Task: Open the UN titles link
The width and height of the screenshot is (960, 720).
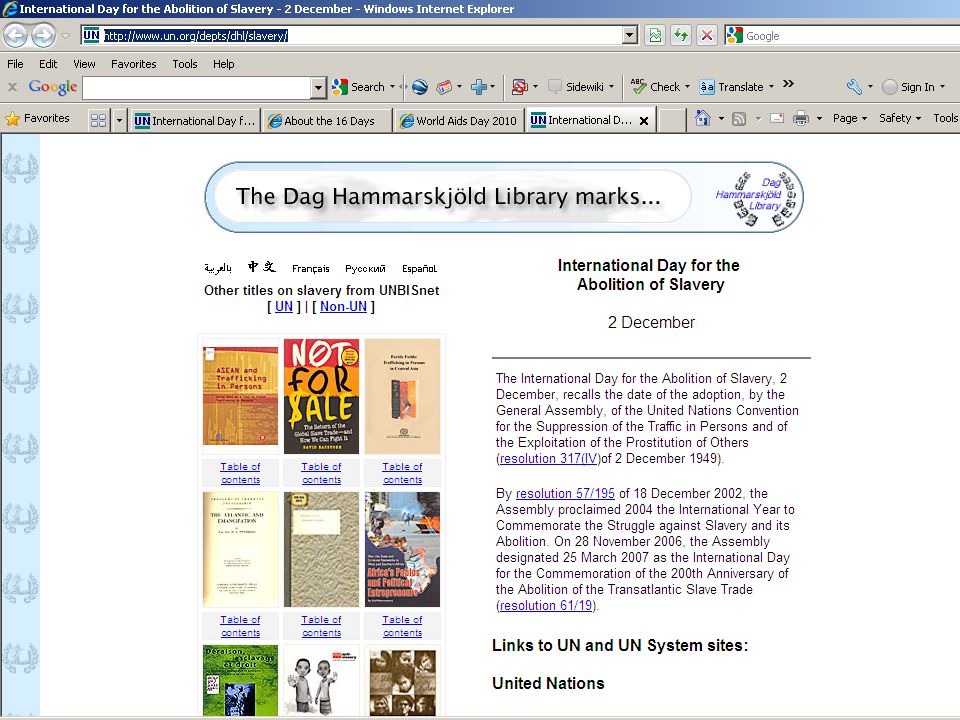Action: pos(283,306)
